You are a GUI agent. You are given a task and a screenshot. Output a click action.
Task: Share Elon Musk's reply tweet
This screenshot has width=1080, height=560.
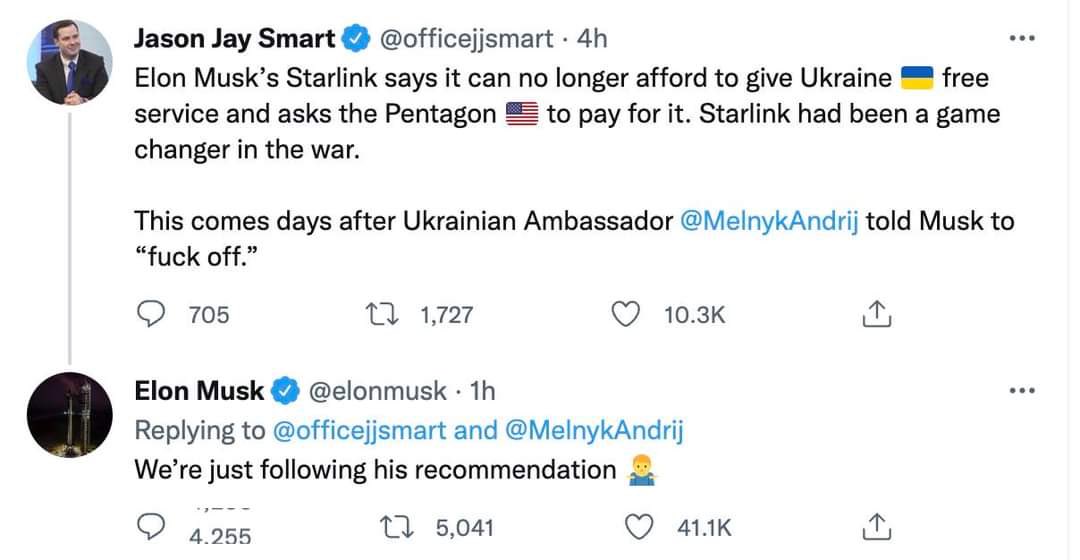click(x=875, y=527)
